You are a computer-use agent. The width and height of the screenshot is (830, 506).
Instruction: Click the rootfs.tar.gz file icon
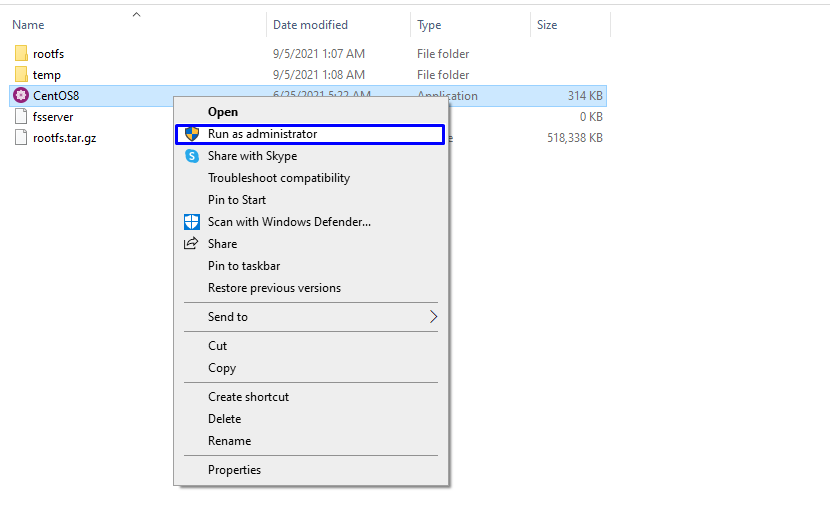(x=21, y=138)
